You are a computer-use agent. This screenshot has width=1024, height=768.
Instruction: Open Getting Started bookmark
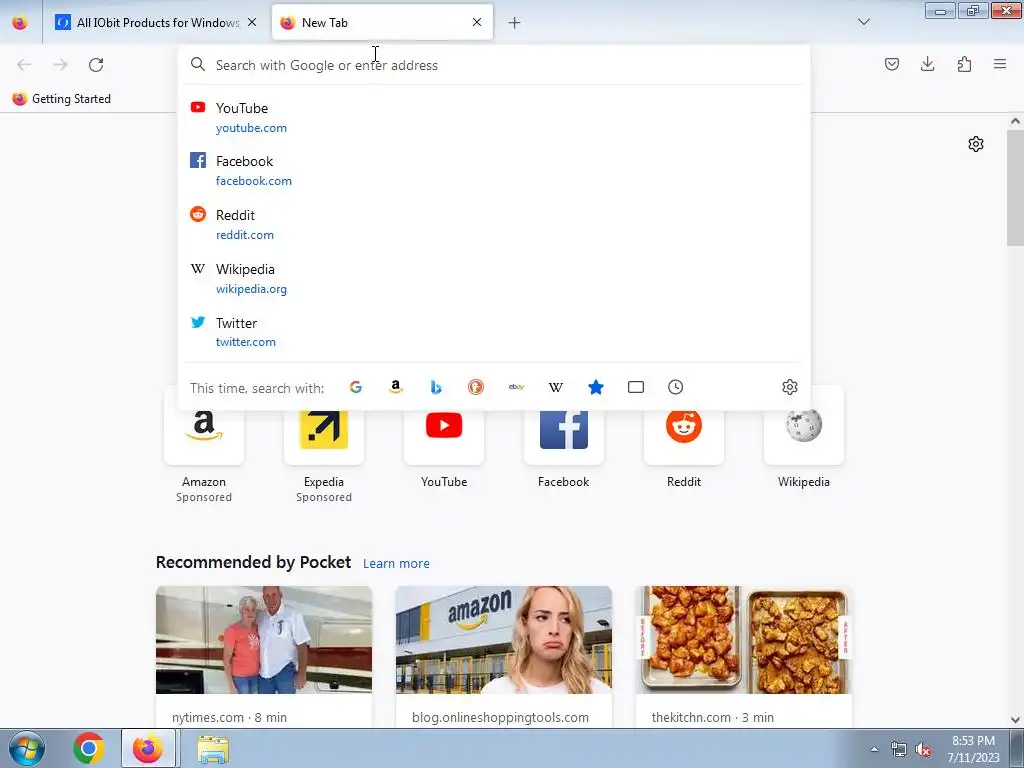coord(62,99)
